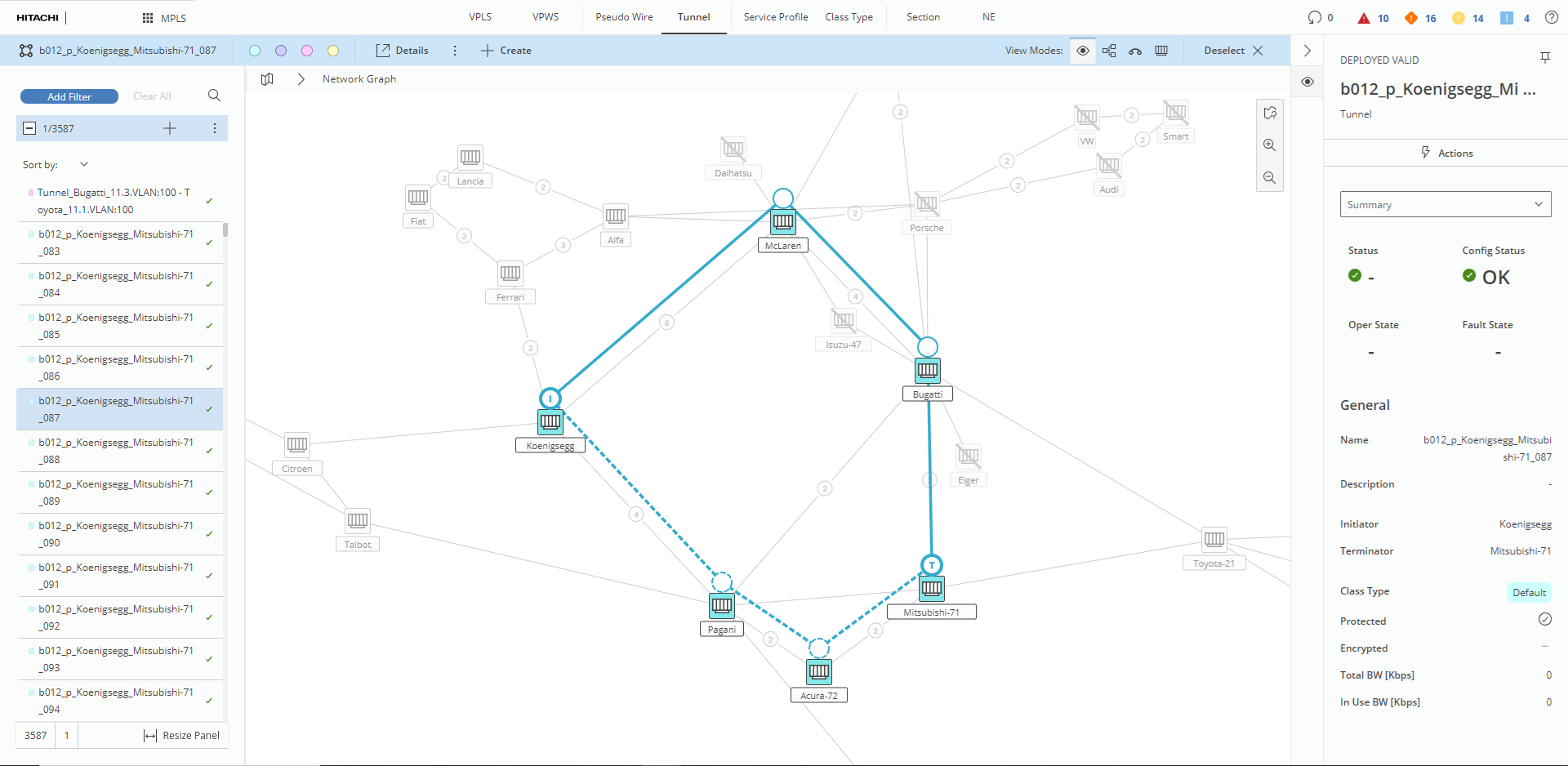Click the pink color circle

307,51
